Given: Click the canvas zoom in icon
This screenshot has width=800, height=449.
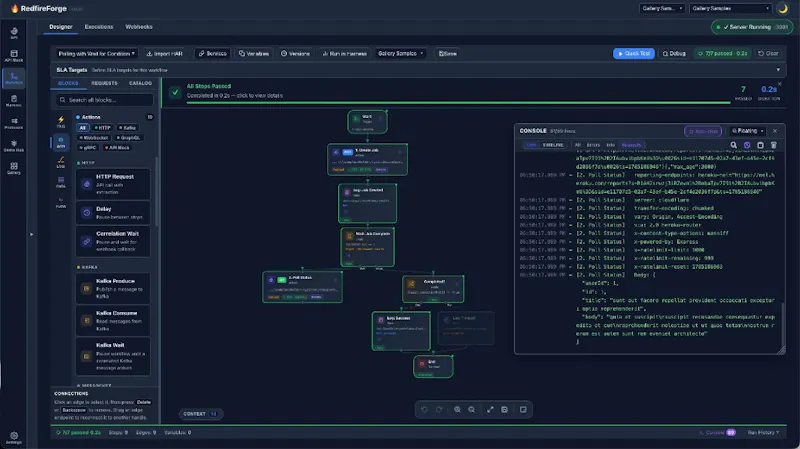Looking at the screenshot, I should coord(457,409).
